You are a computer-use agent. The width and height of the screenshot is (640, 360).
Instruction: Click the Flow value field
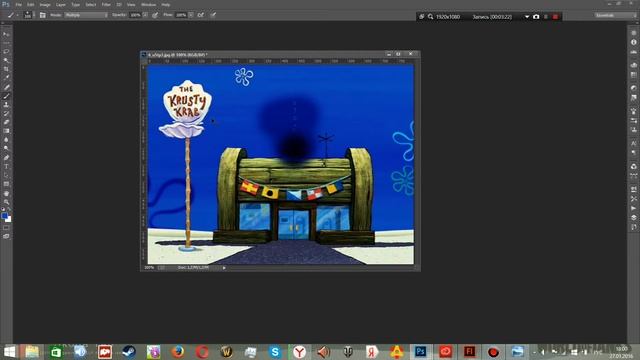pyautogui.click(x=181, y=15)
